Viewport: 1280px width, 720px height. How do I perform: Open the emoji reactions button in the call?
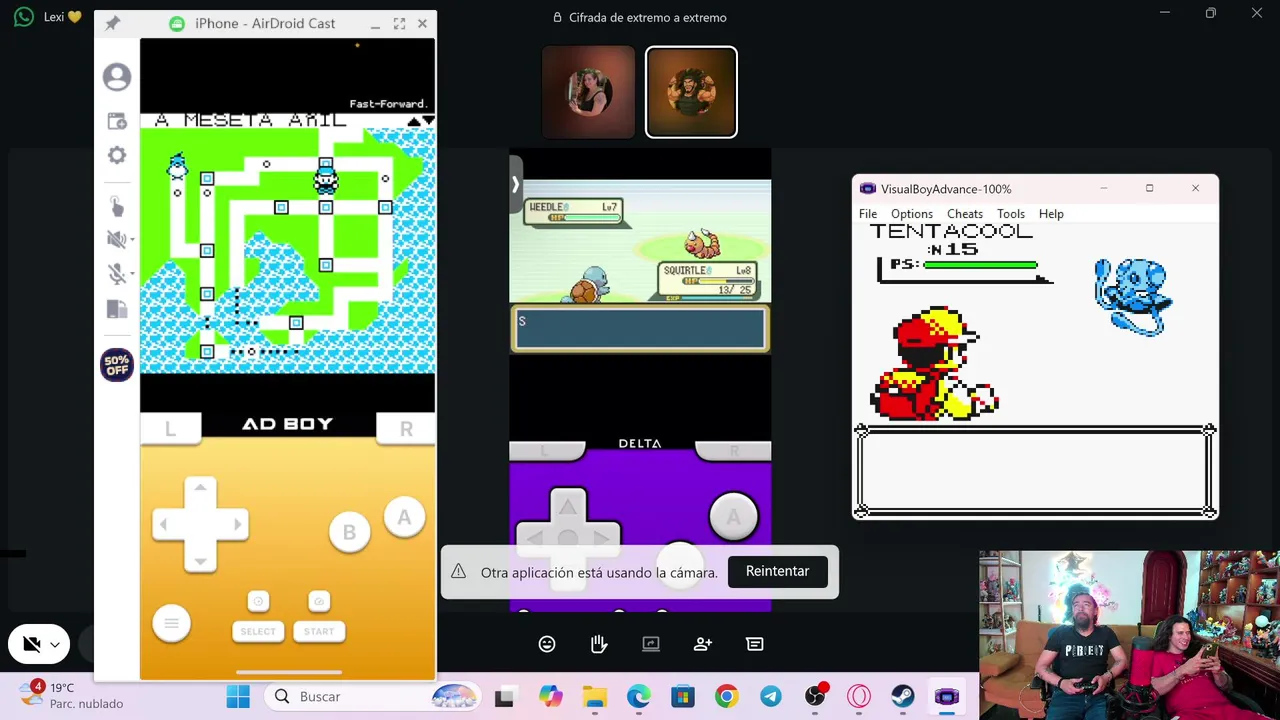coord(547,644)
